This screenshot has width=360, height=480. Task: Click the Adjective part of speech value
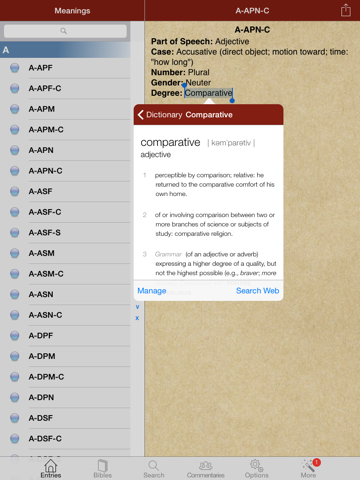click(232, 41)
